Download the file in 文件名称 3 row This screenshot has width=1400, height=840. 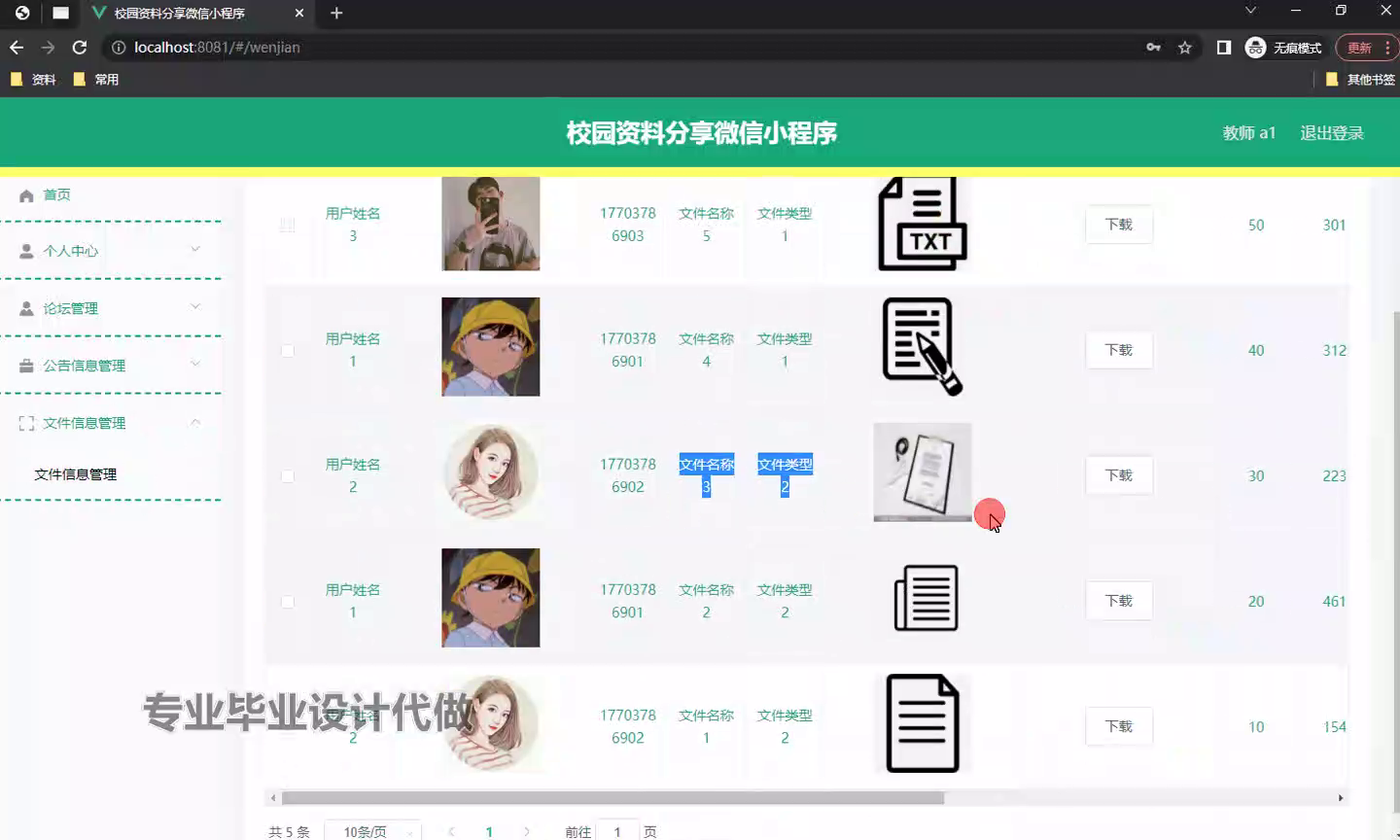(1119, 475)
